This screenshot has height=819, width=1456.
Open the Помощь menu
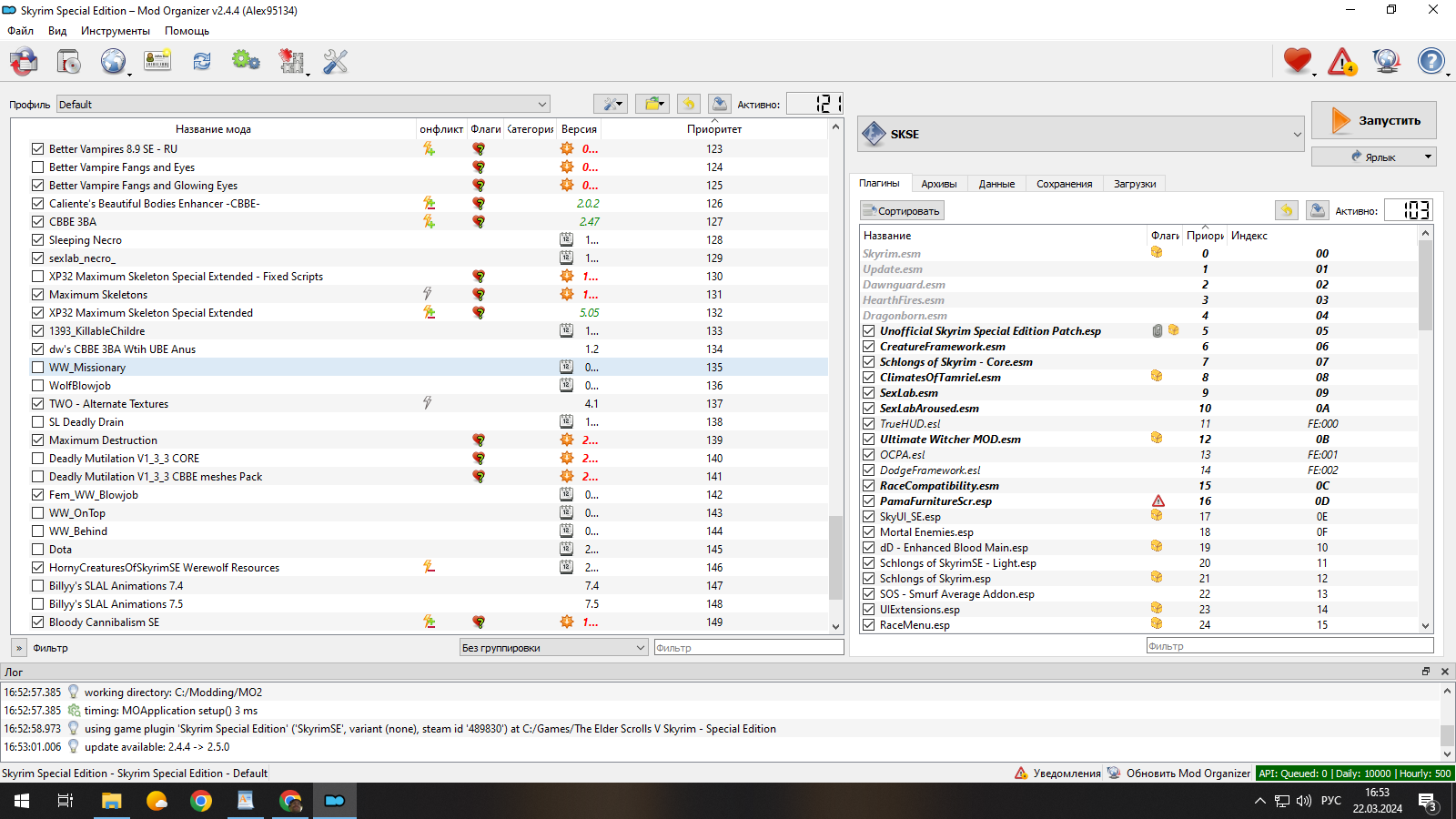click(x=187, y=31)
